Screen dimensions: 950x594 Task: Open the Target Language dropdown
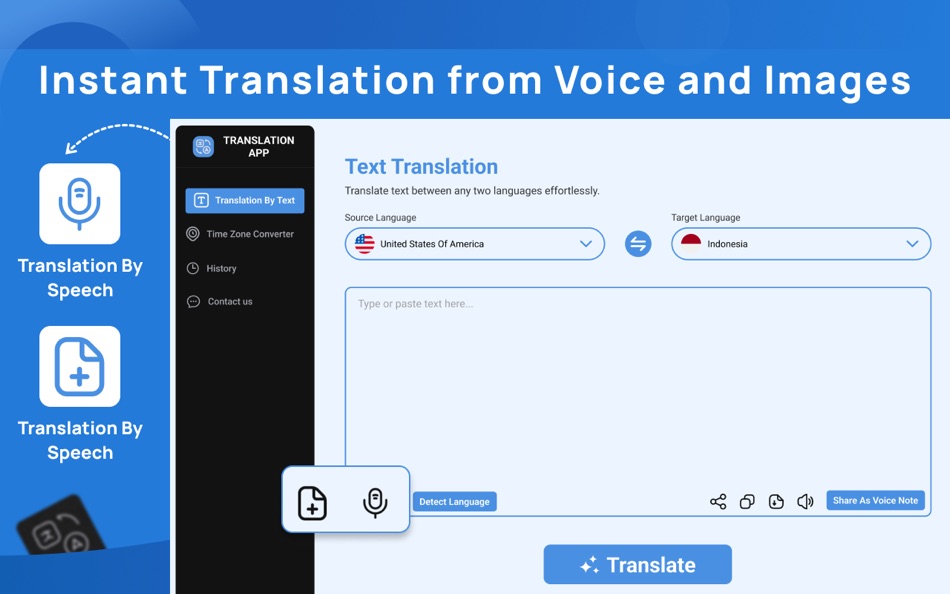click(801, 244)
